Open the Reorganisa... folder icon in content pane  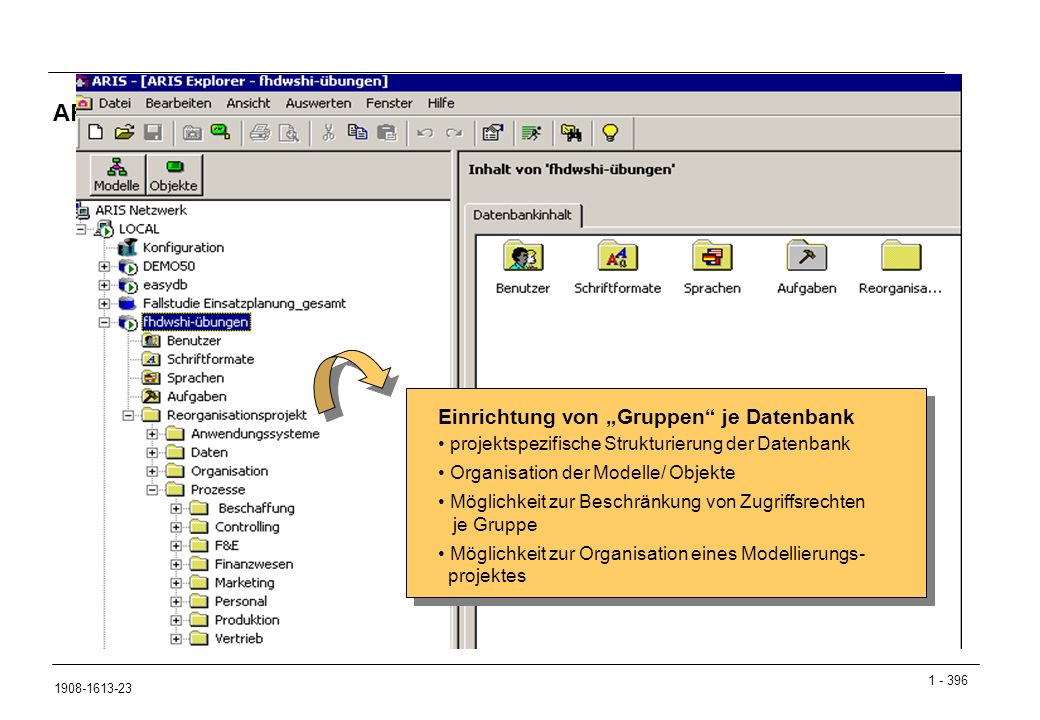[x=901, y=256]
